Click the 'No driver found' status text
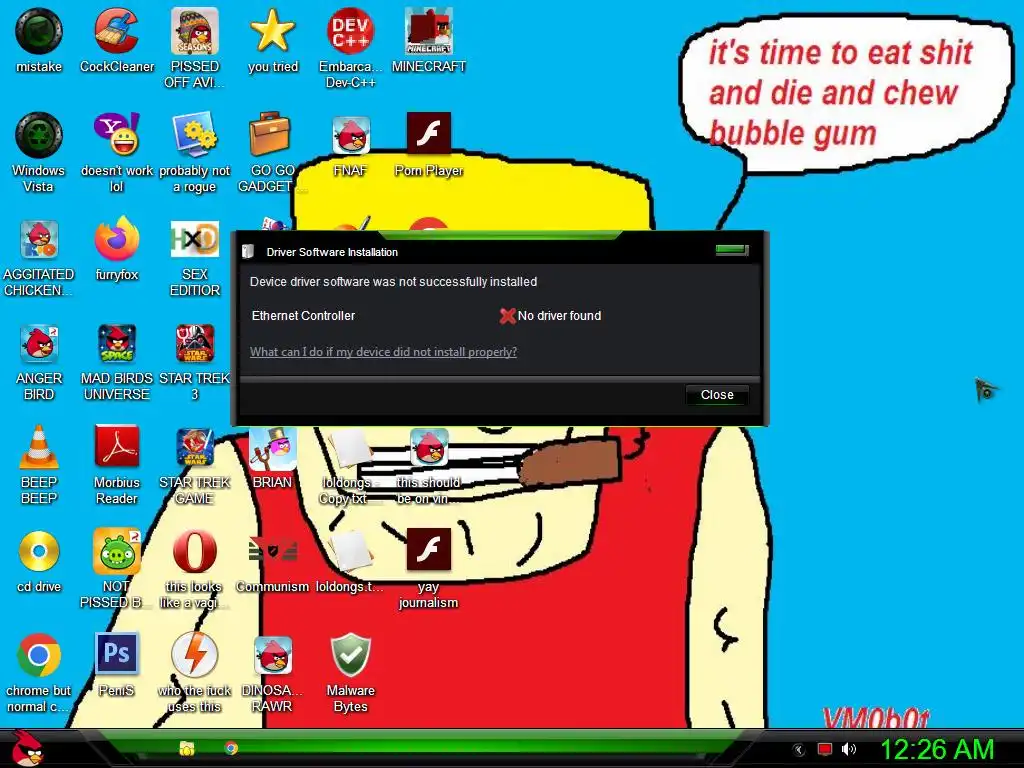This screenshot has width=1024, height=768. [x=559, y=315]
